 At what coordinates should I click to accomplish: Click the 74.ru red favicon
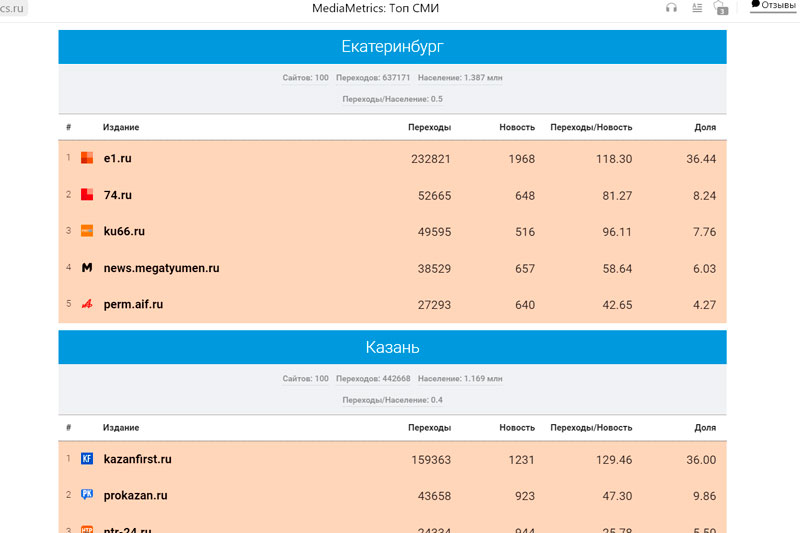pos(87,195)
